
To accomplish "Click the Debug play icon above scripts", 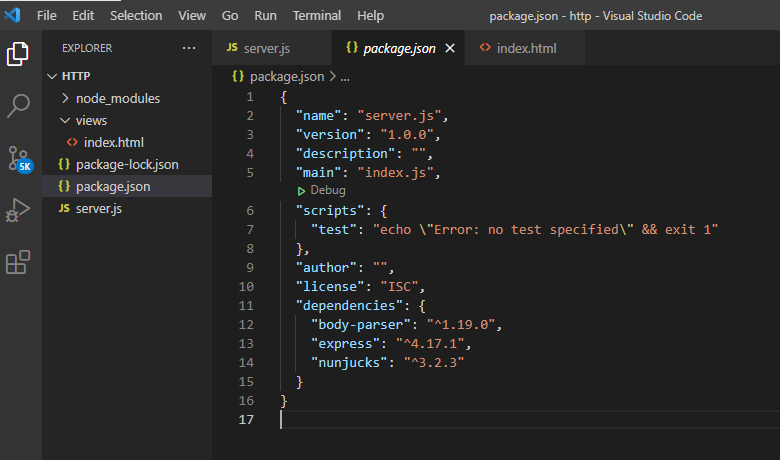I will [301, 191].
